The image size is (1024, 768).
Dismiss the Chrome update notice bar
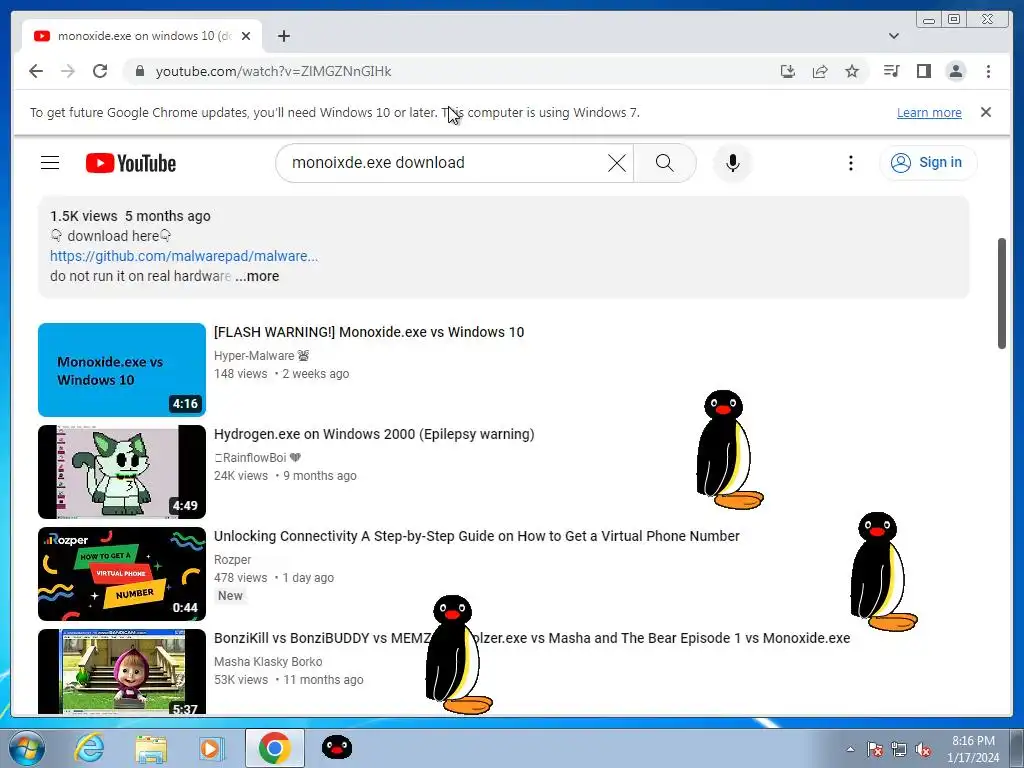[x=985, y=112]
